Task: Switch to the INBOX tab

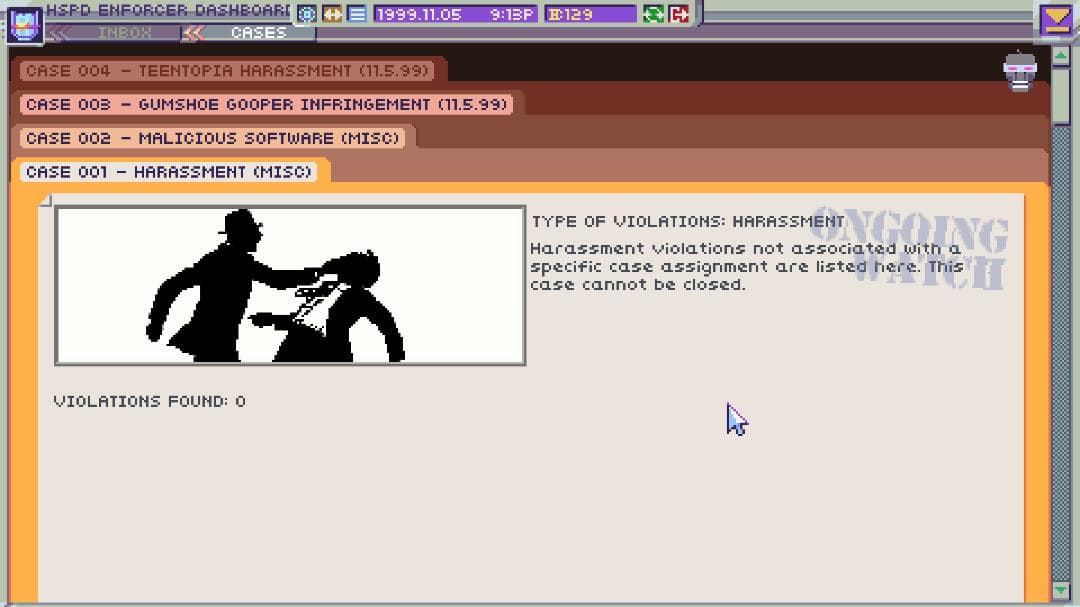Action: pos(122,32)
